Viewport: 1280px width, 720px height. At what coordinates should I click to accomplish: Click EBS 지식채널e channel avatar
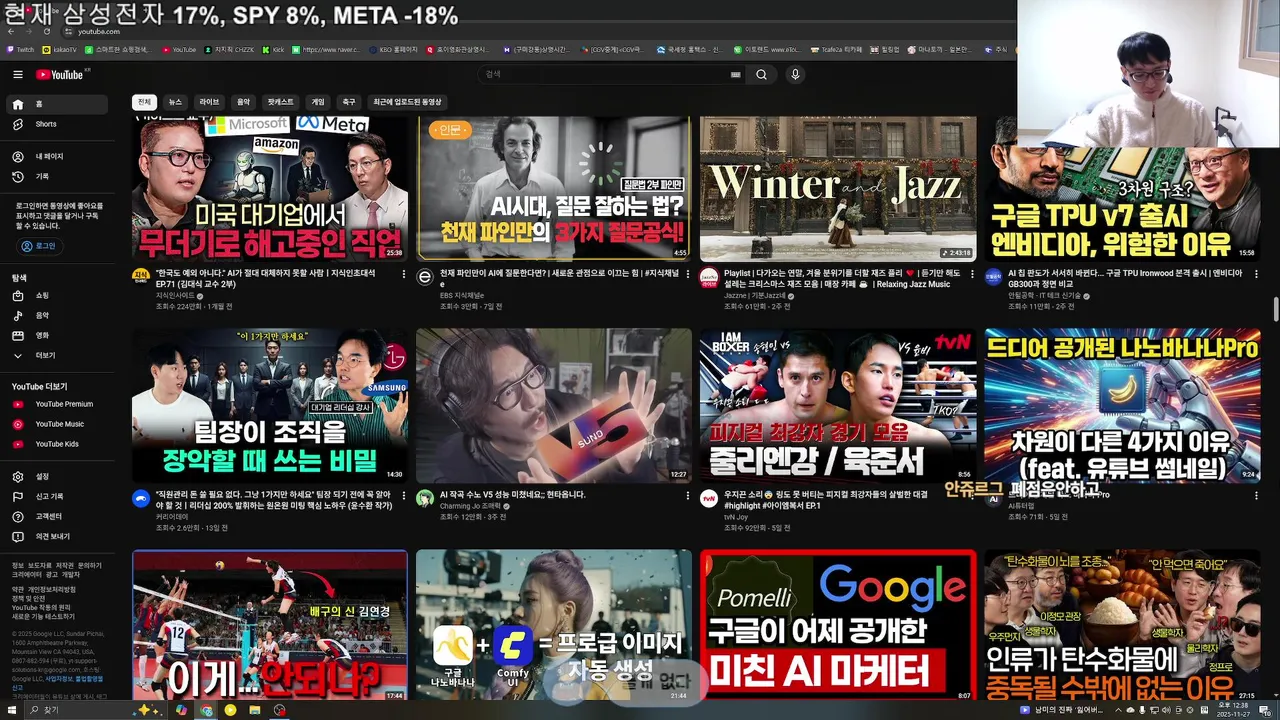click(x=425, y=277)
